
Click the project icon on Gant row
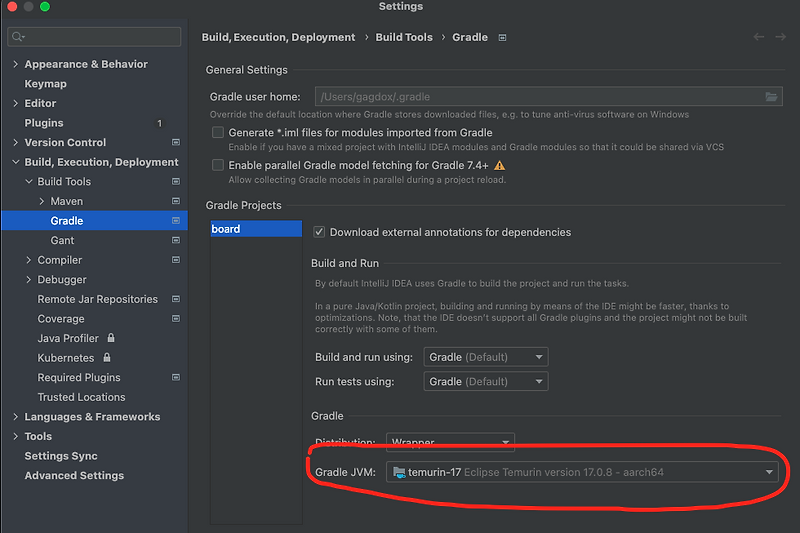pyautogui.click(x=176, y=240)
